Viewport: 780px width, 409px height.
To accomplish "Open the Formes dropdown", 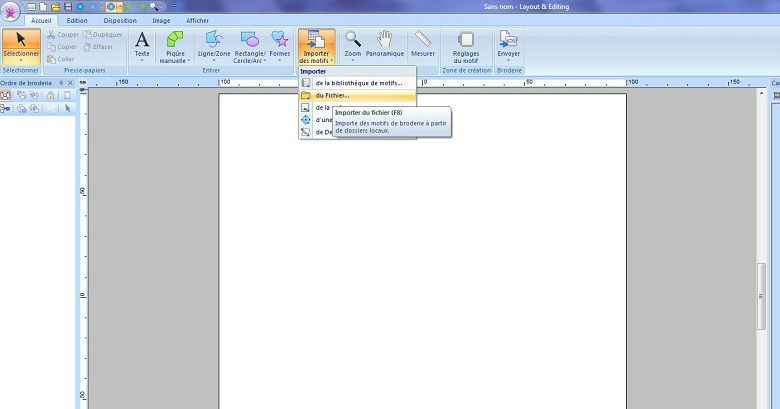I will pyautogui.click(x=280, y=60).
